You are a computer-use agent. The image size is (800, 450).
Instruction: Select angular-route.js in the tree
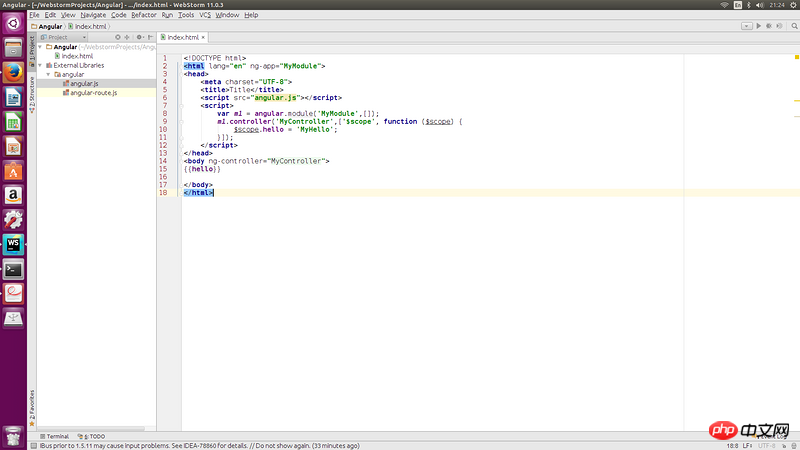pyautogui.click(x=90, y=93)
